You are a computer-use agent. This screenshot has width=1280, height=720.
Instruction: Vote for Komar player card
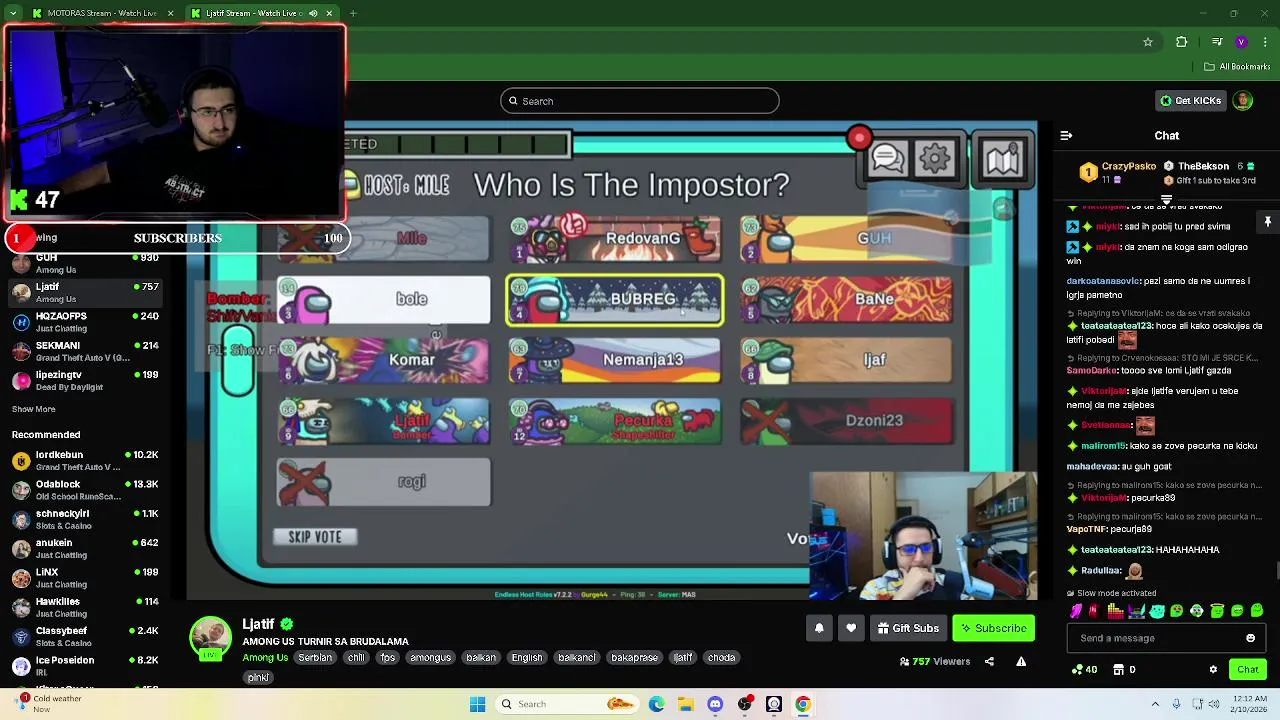coord(384,360)
